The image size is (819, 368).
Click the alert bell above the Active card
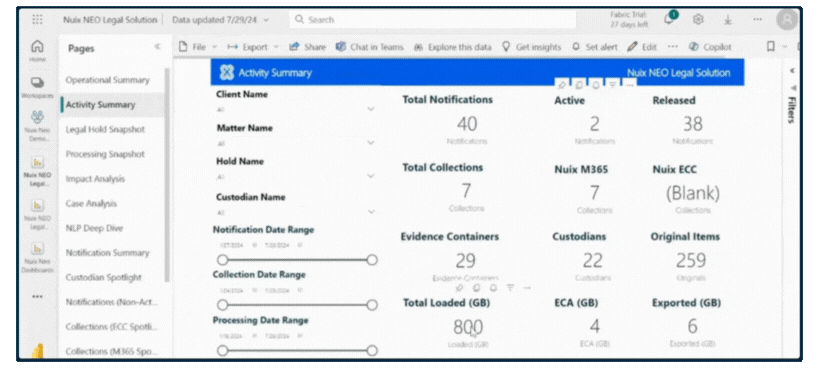pos(596,85)
